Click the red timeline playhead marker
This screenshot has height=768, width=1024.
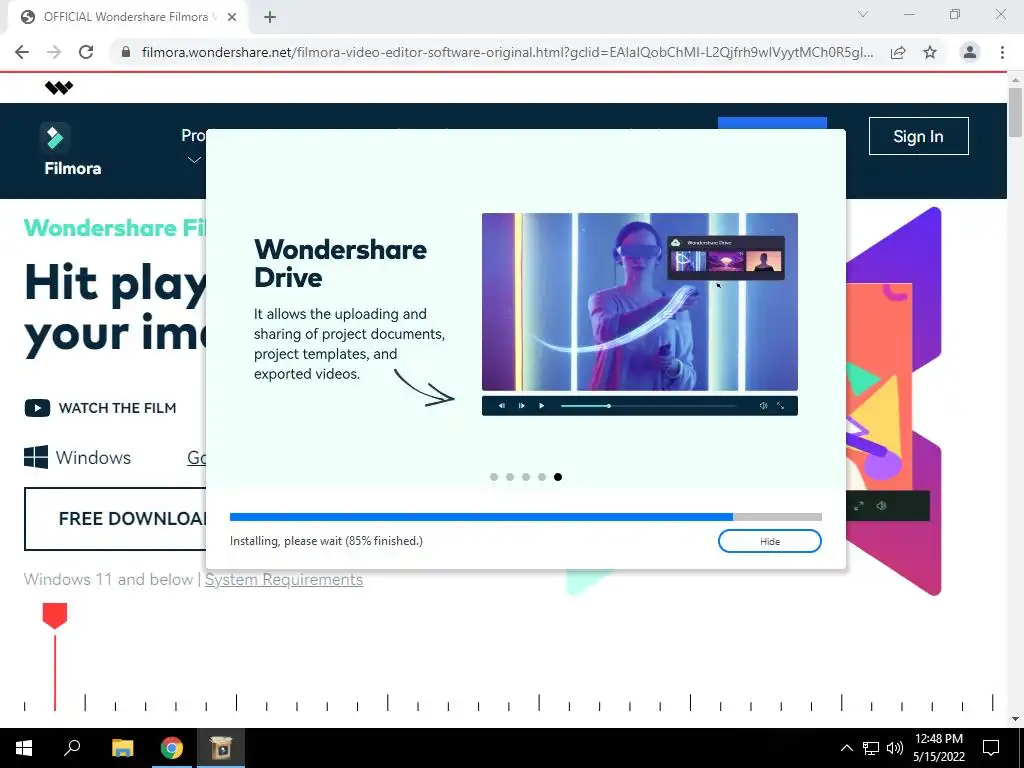tap(55, 616)
